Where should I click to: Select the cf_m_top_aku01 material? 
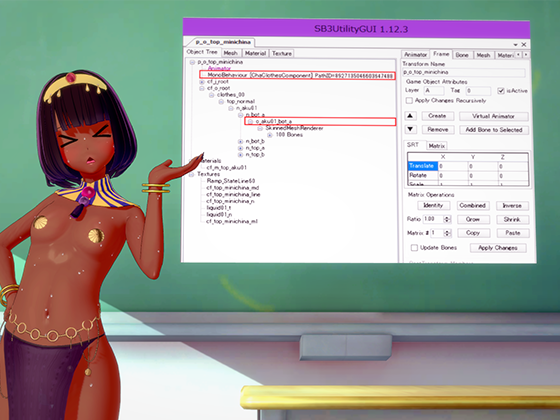[226, 168]
